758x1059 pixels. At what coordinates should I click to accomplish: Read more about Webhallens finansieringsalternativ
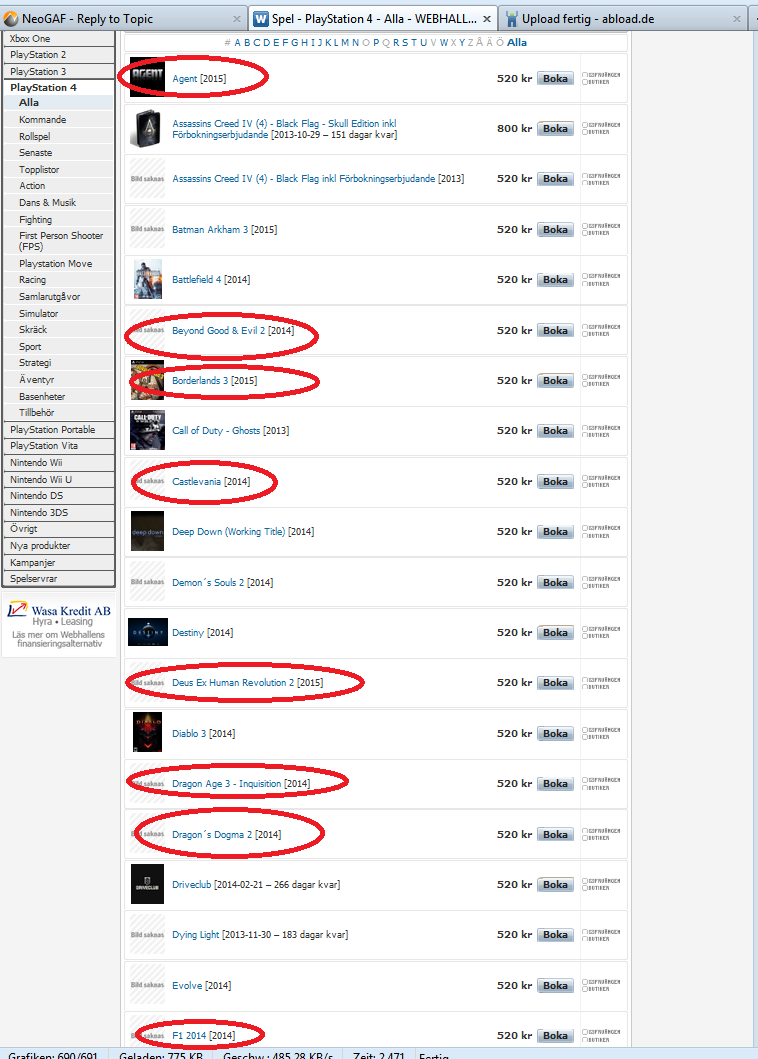pyautogui.click(x=59, y=639)
